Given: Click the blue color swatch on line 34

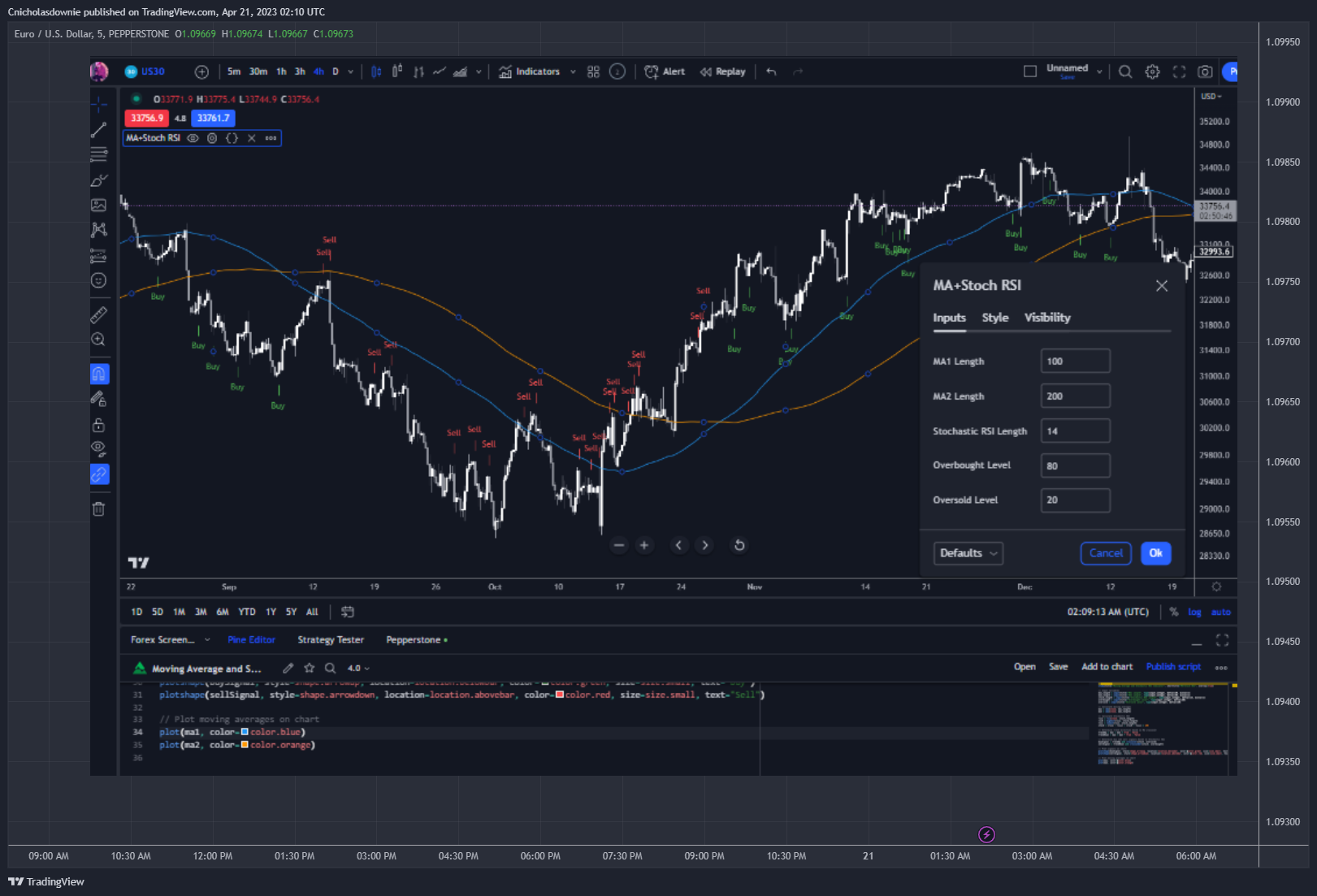Looking at the screenshot, I should pos(245,732).
